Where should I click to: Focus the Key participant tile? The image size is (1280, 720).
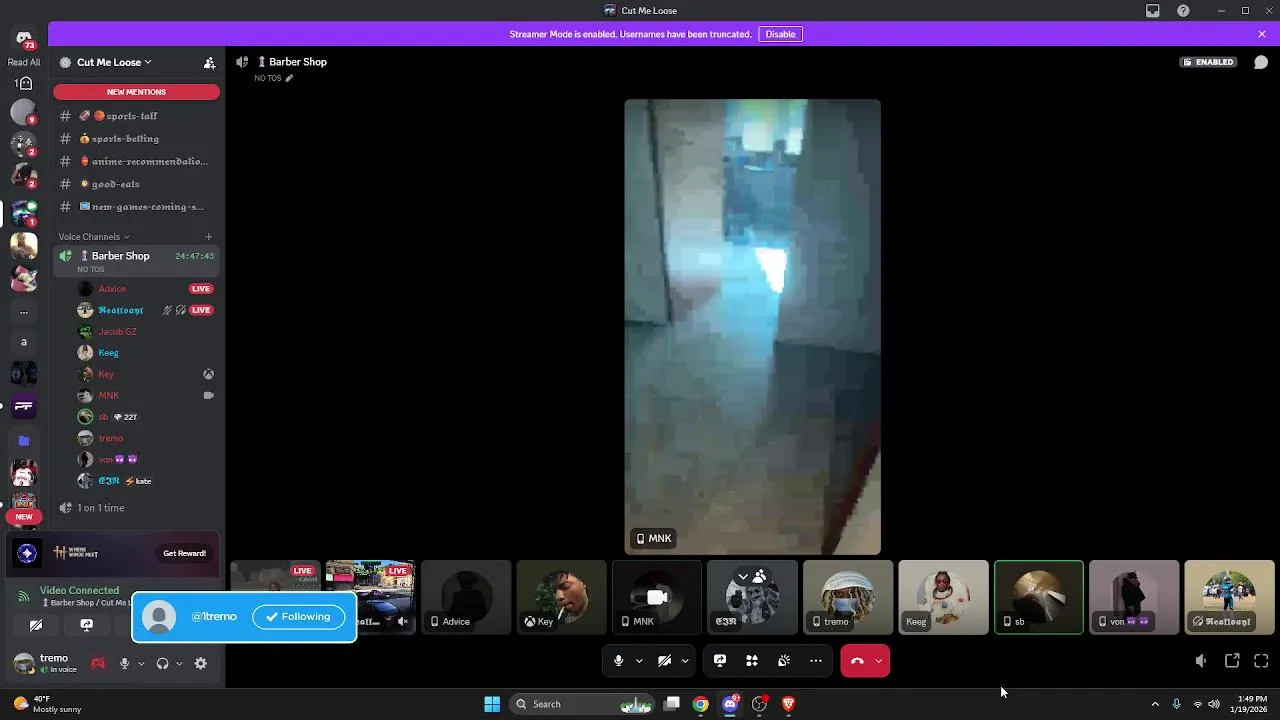[x=562, y=597]
